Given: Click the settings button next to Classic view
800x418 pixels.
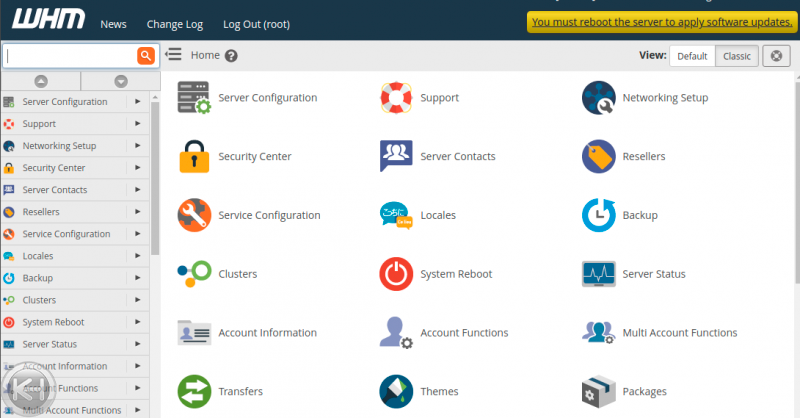Looking at the screenshot, I should 776,56.
